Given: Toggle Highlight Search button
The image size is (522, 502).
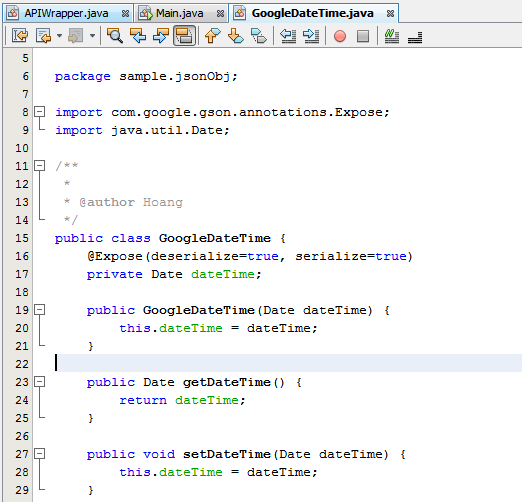Looking at the screenshot, I should tap(184, 36).
